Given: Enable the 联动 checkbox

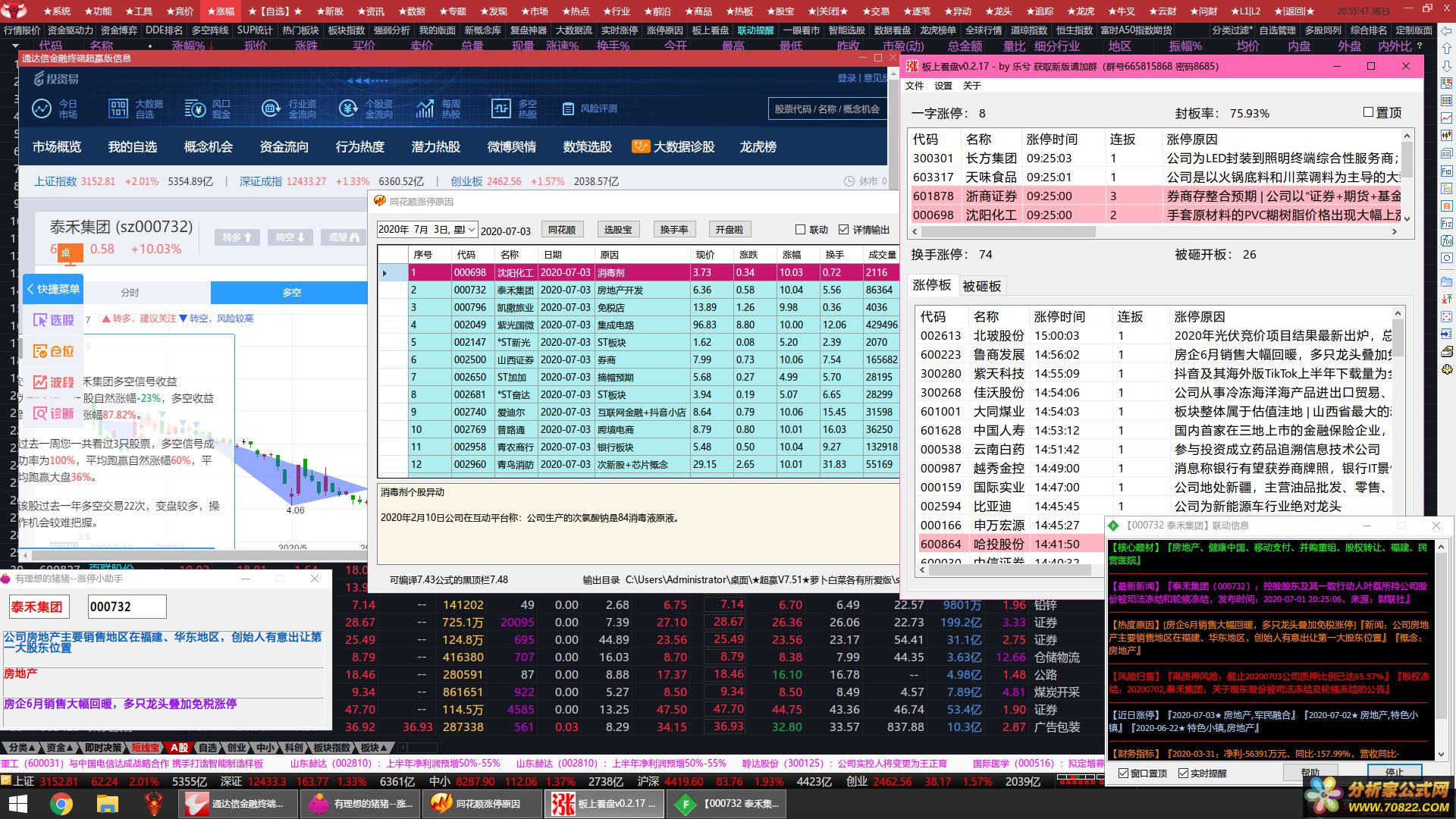Looking at the screenshot, I should click(800, 230).
